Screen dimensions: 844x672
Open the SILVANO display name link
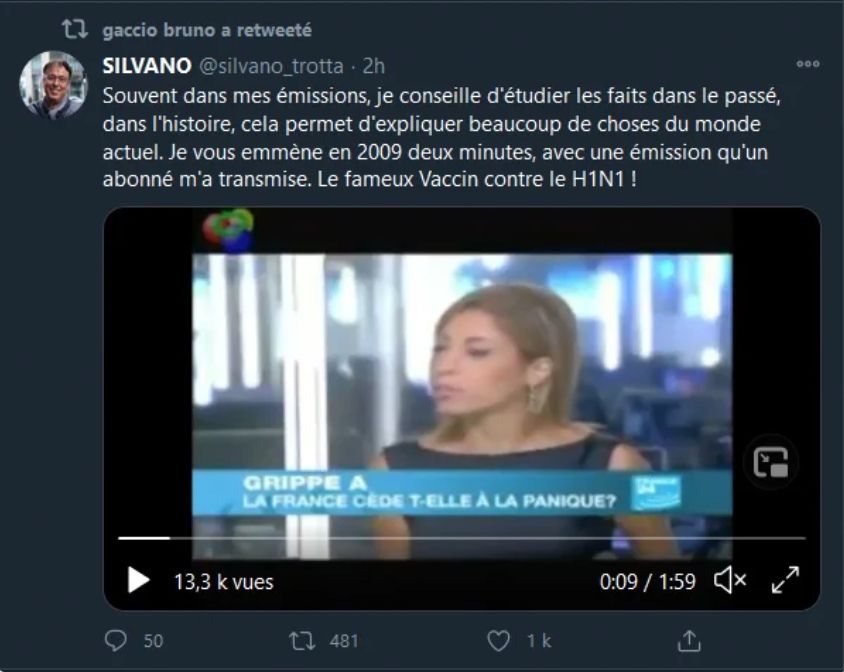[146, 66]
